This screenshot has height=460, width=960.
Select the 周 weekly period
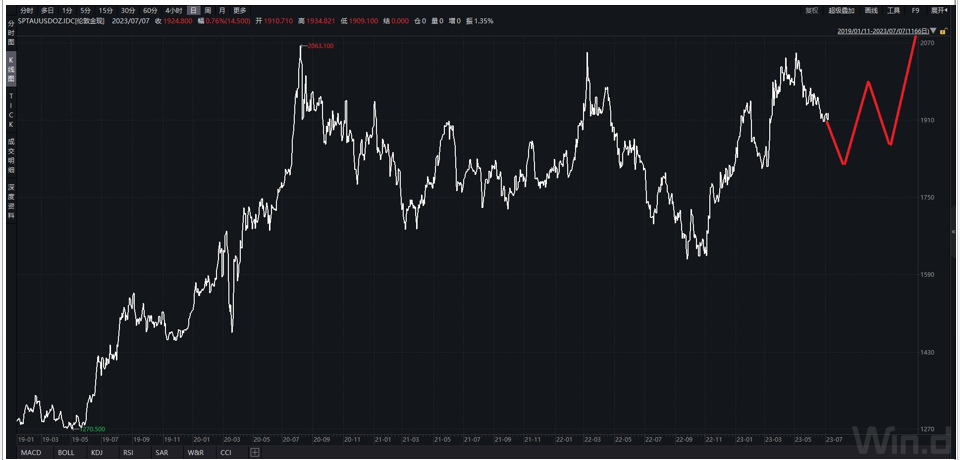point(207,10)
